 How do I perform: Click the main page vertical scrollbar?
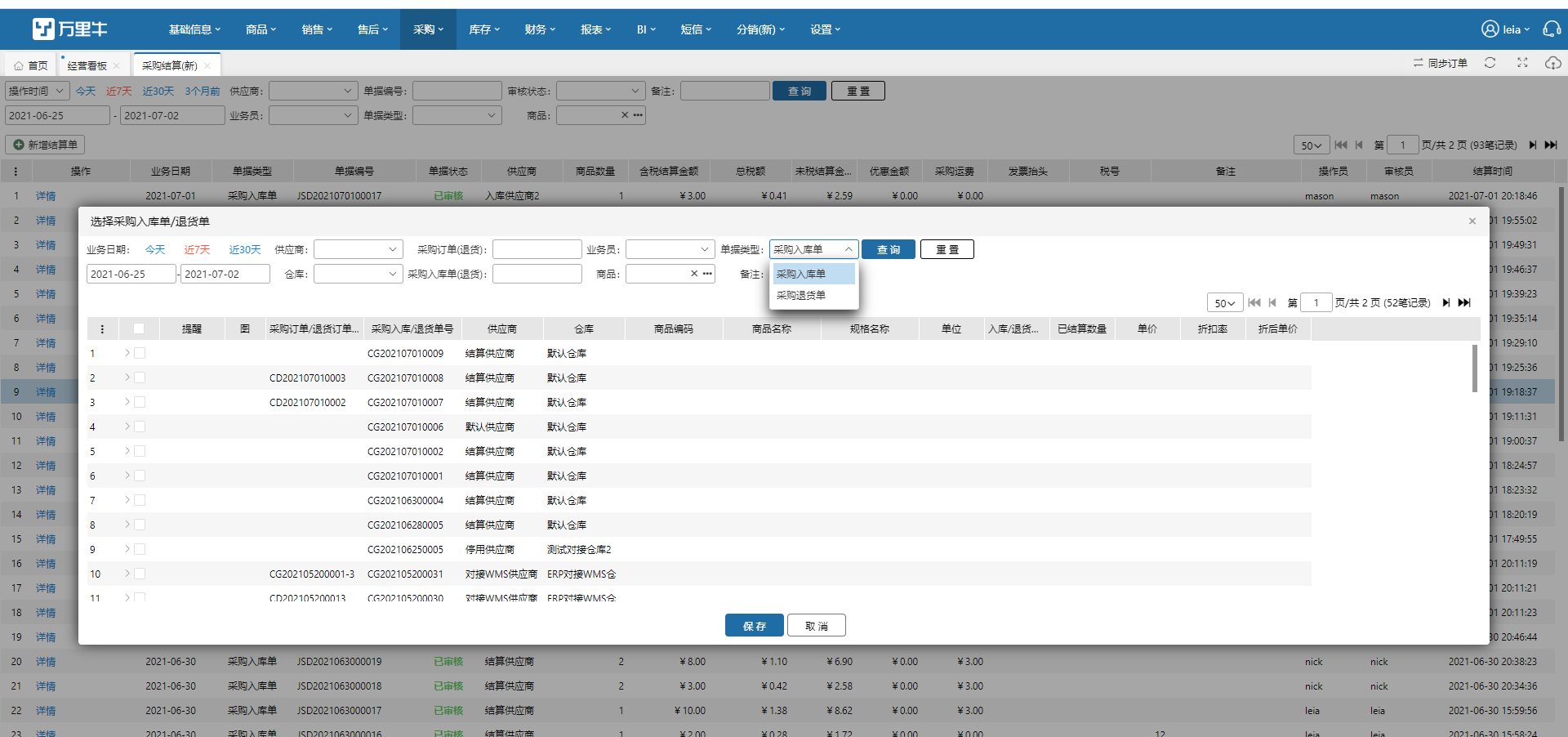point(1561,315)
